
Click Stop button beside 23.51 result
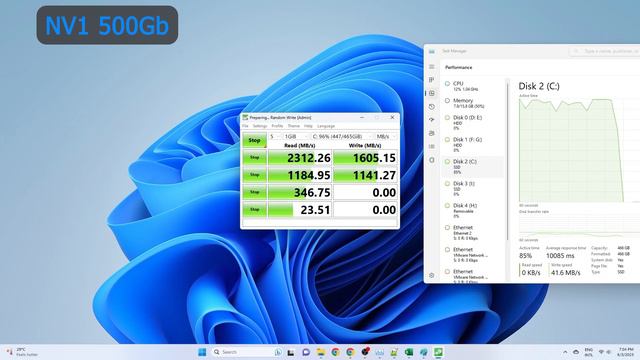click(254, 209)
